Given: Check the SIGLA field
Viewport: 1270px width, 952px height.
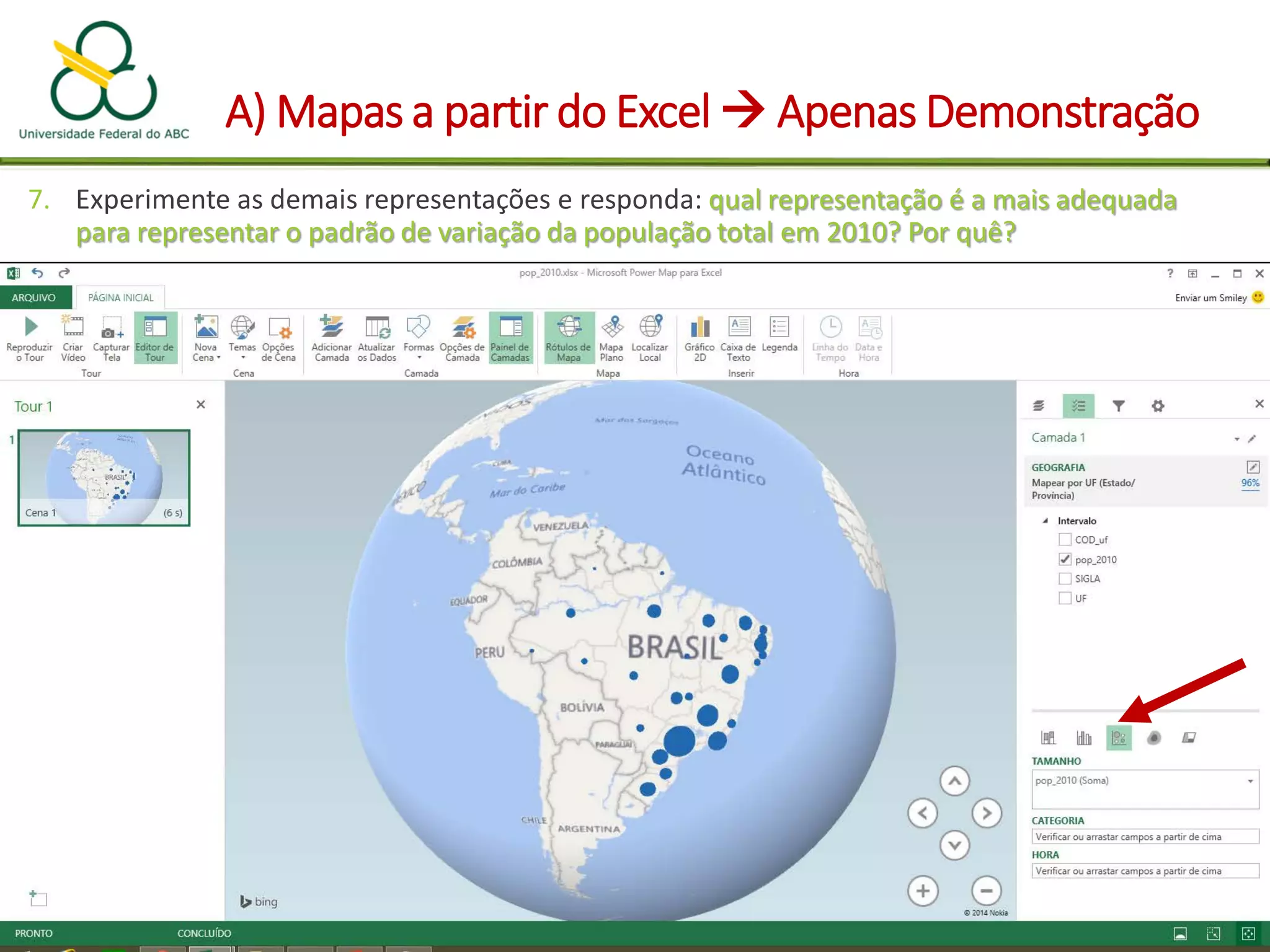Looking at the screenshot, I should pyautogui.click(x=1065, y=578).
